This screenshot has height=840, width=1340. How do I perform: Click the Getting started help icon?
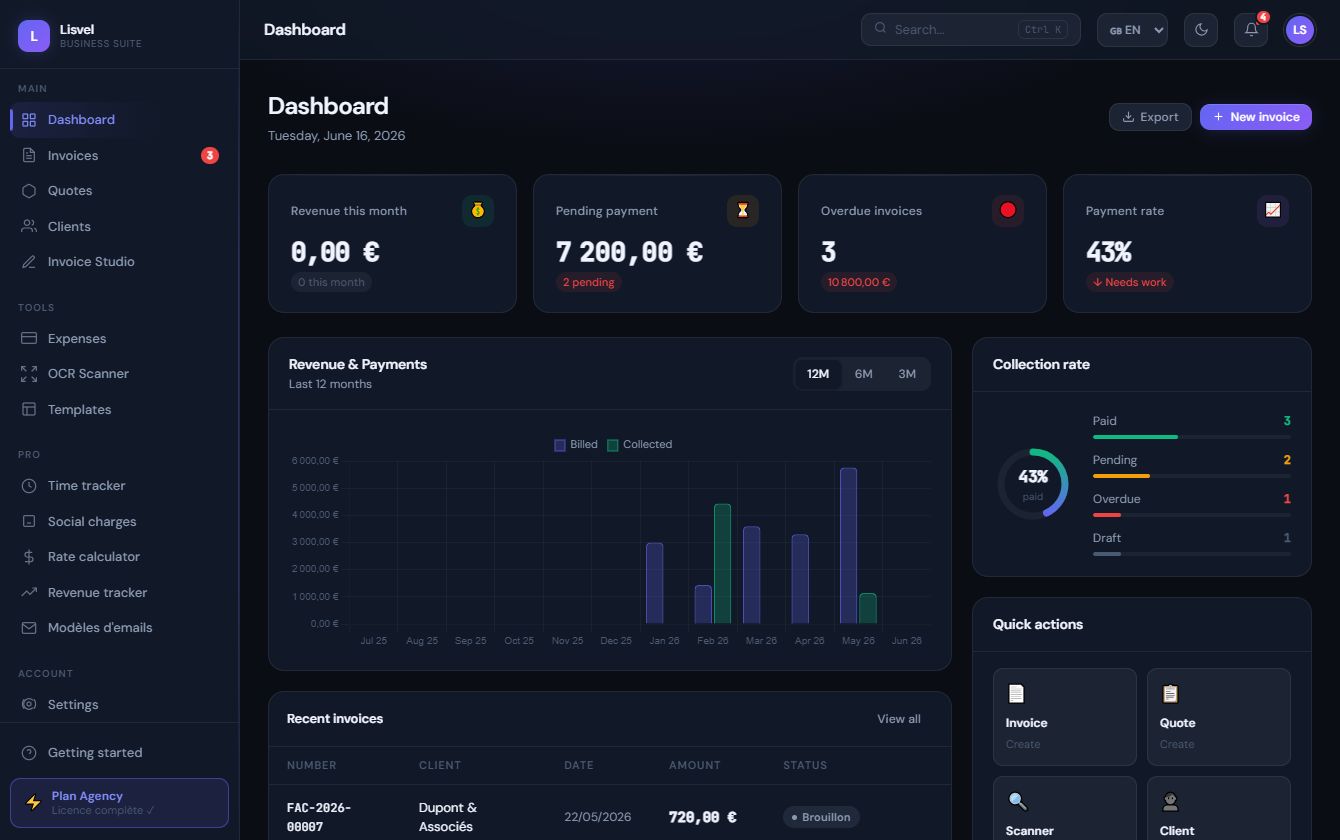[x=29, y=753]
